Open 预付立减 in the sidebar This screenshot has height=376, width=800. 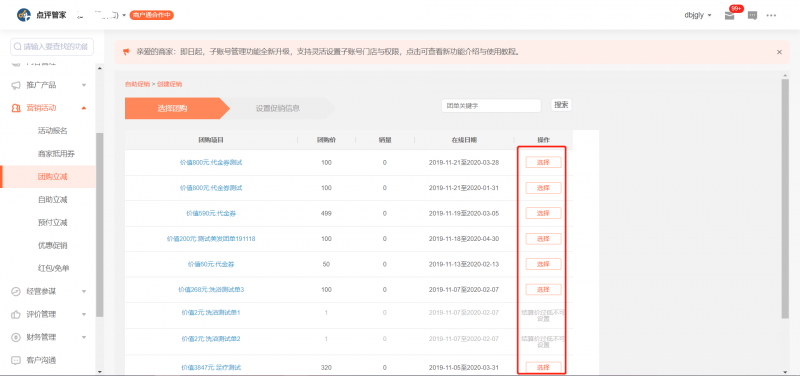[53, 222]
